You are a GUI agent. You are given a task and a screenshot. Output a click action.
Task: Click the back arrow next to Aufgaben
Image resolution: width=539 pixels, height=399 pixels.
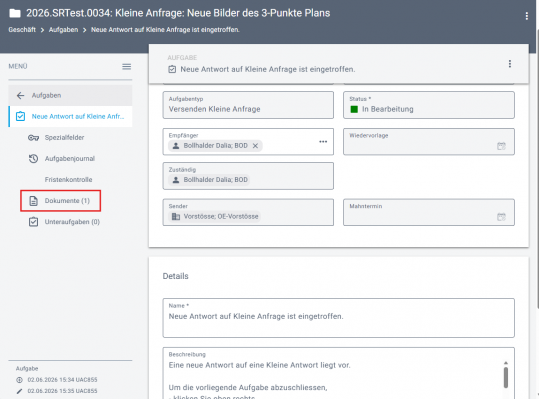(x=21, y=96)
